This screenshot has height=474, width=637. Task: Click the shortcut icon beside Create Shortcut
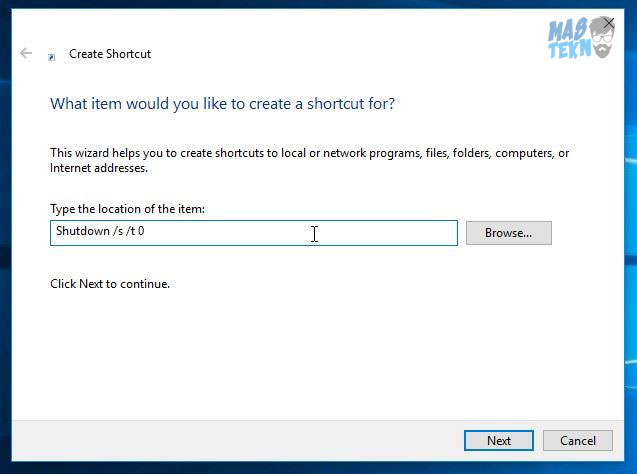pyautogui.click(x=52, y=57)
